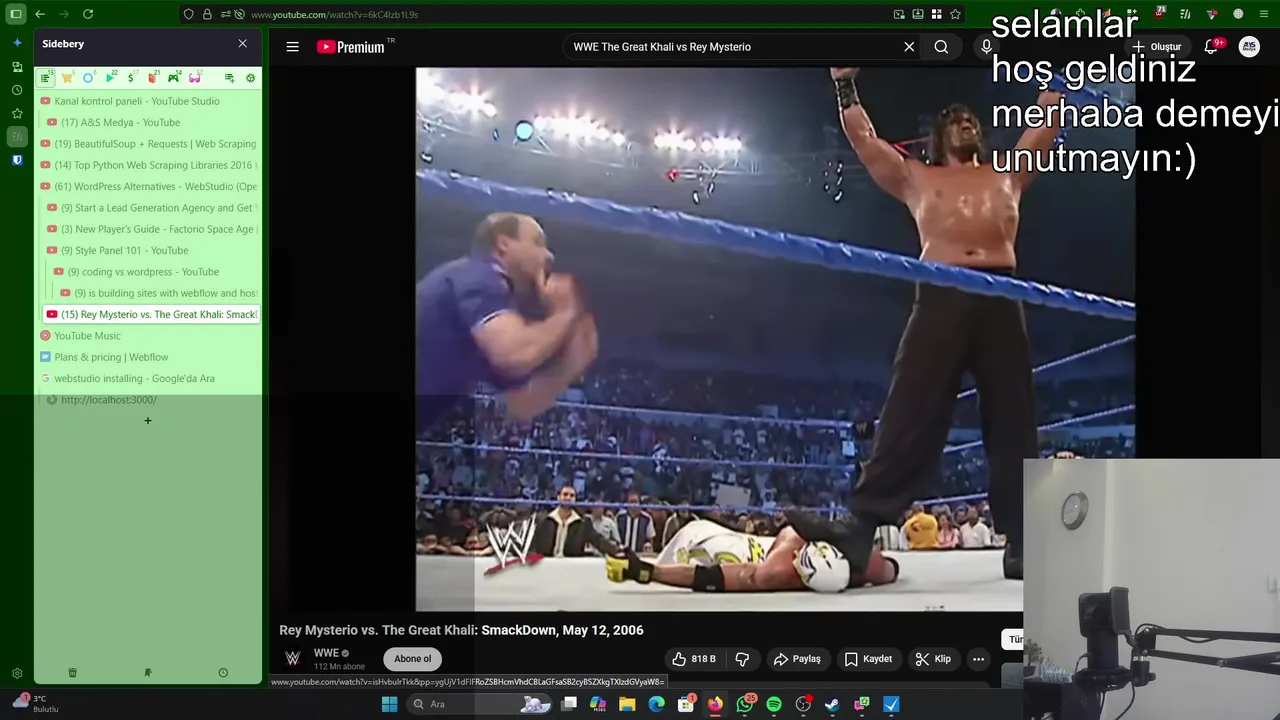1280x720 pixels.
Task: Run the YouTube search magnifier button
Action: pos(941,47)
